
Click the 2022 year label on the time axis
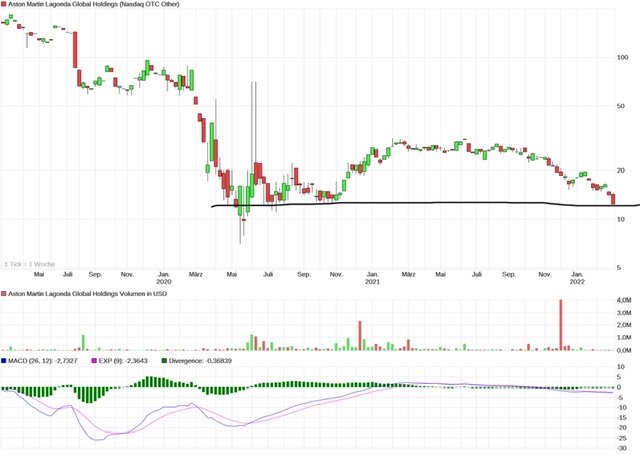coord(577,281)
